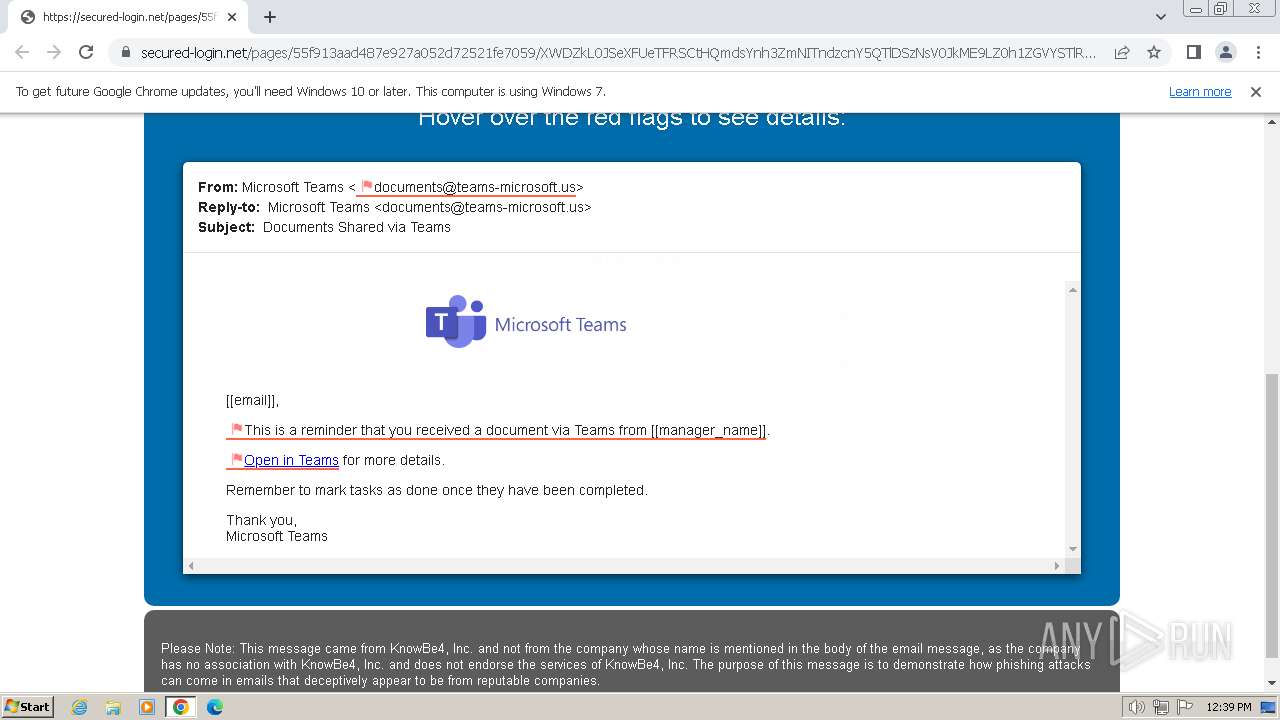Open Microsoft Edge from taskbar
1280x720 pixels.
coord(215,707)
